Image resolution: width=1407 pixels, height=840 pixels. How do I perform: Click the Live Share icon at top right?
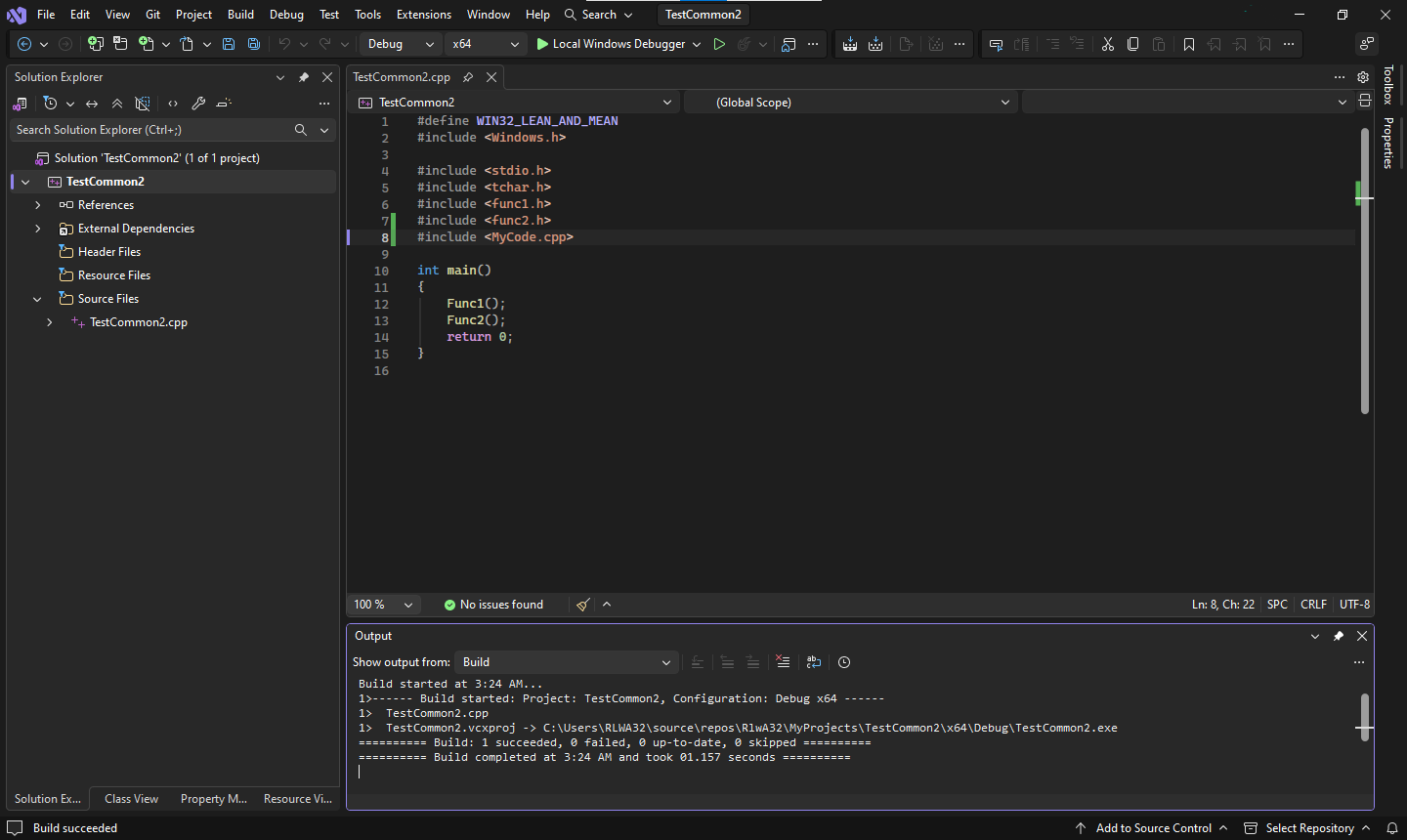1367,44
